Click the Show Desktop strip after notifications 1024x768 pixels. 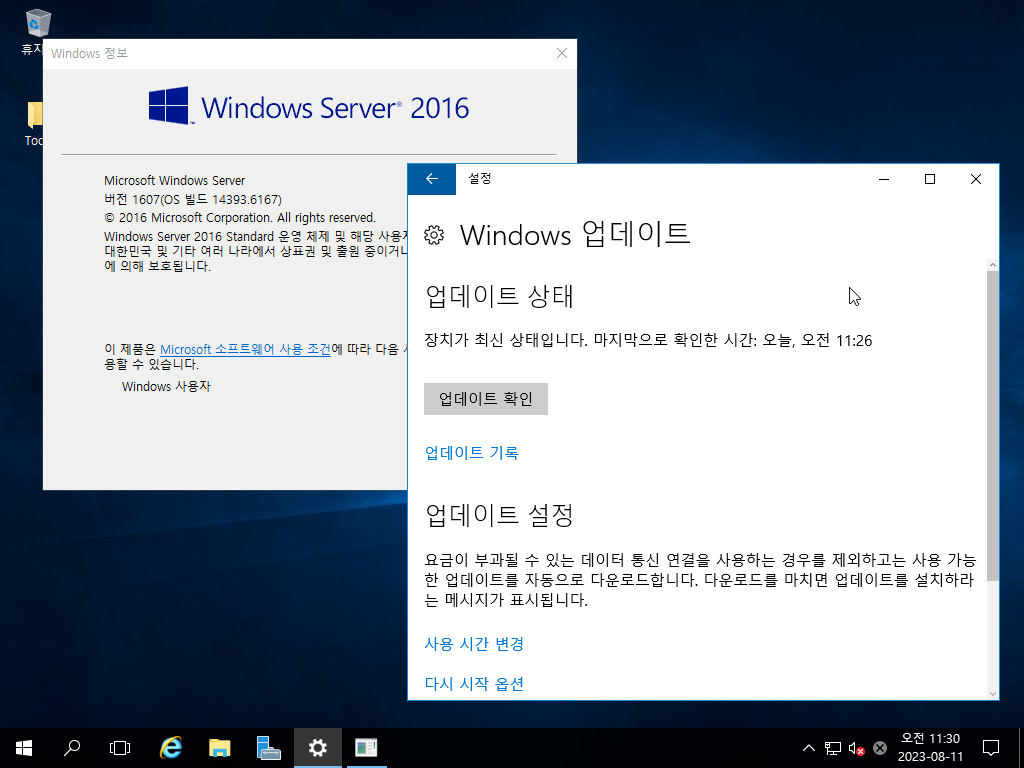(1021, 748)
